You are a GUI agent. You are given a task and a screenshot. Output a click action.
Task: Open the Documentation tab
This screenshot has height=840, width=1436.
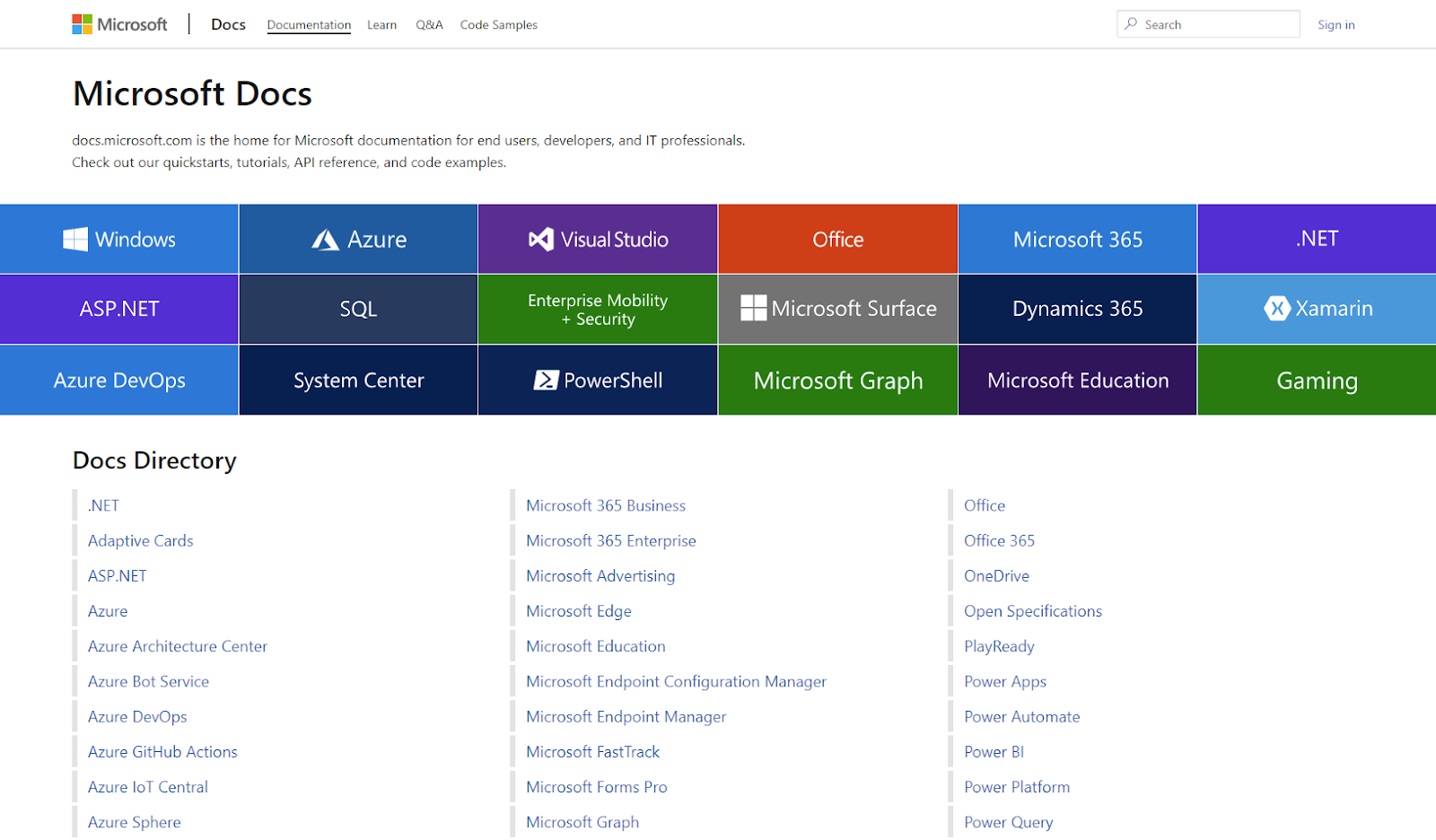pyautogui.click(x=309, y=25)
